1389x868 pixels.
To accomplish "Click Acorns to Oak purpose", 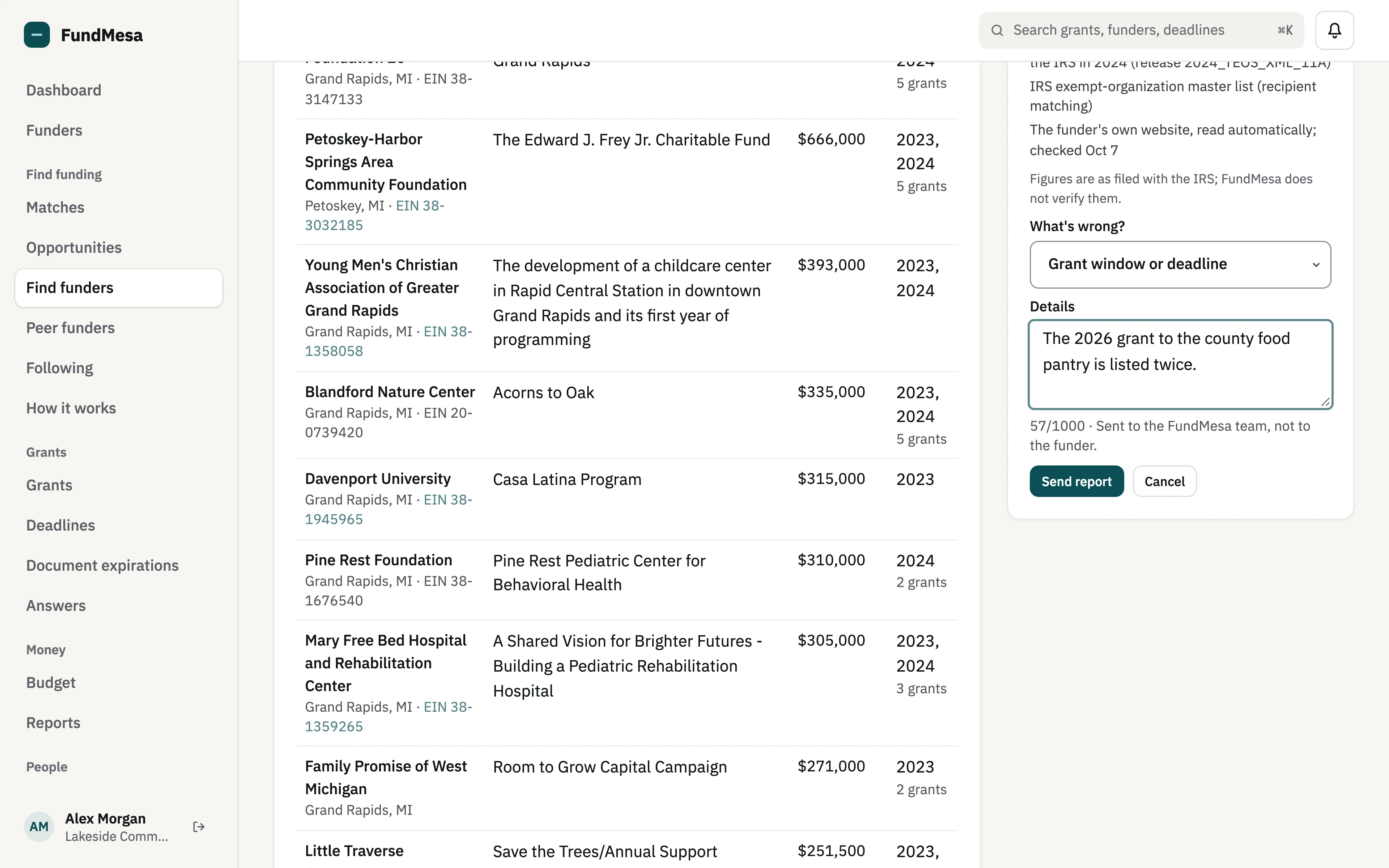I will (x=544, y=393).
